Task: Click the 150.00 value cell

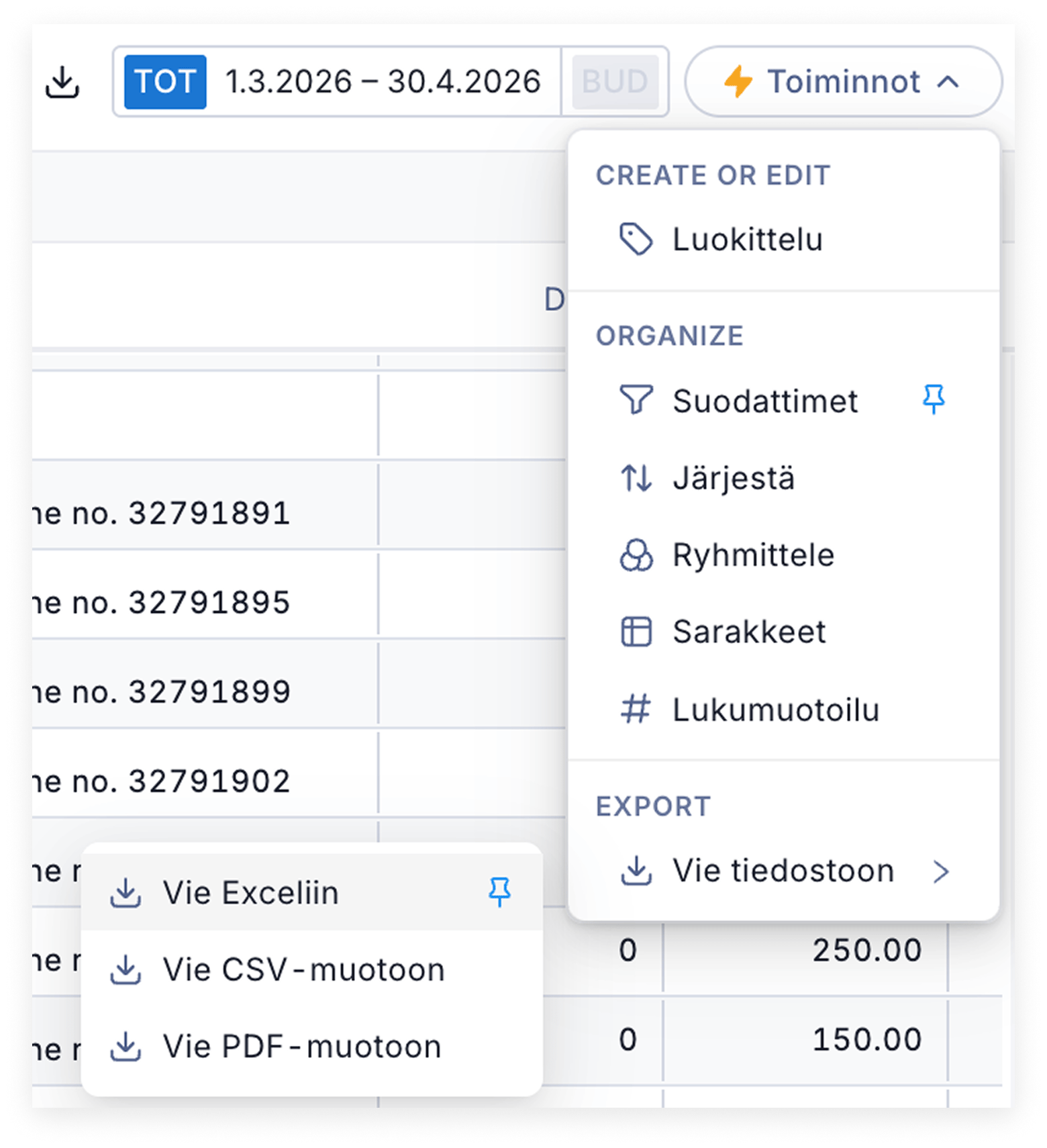Action: (805, 1039)
